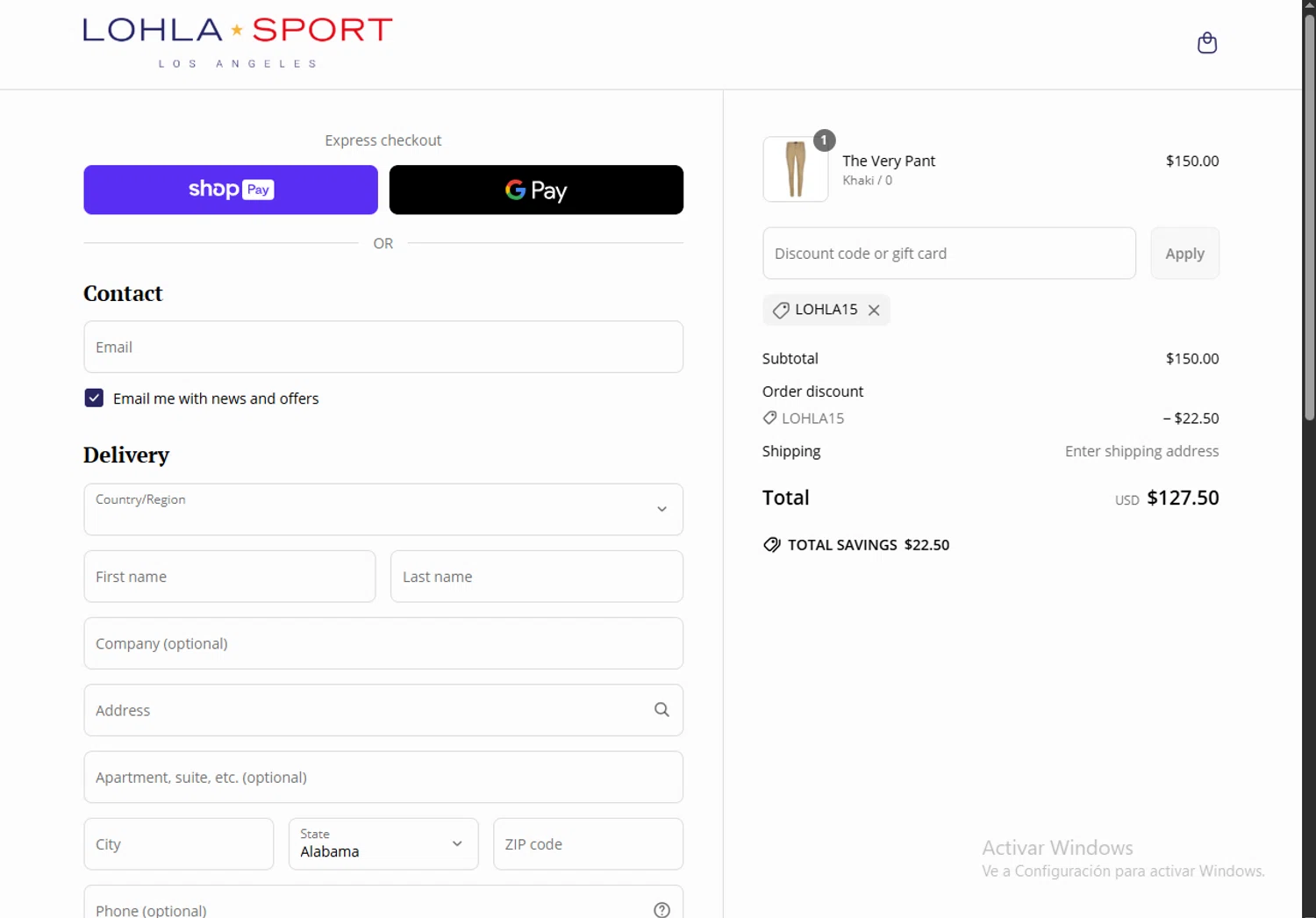Uncheck Email me with news and offers
The width and height of the screenshot is (1316, 918).
94,398
